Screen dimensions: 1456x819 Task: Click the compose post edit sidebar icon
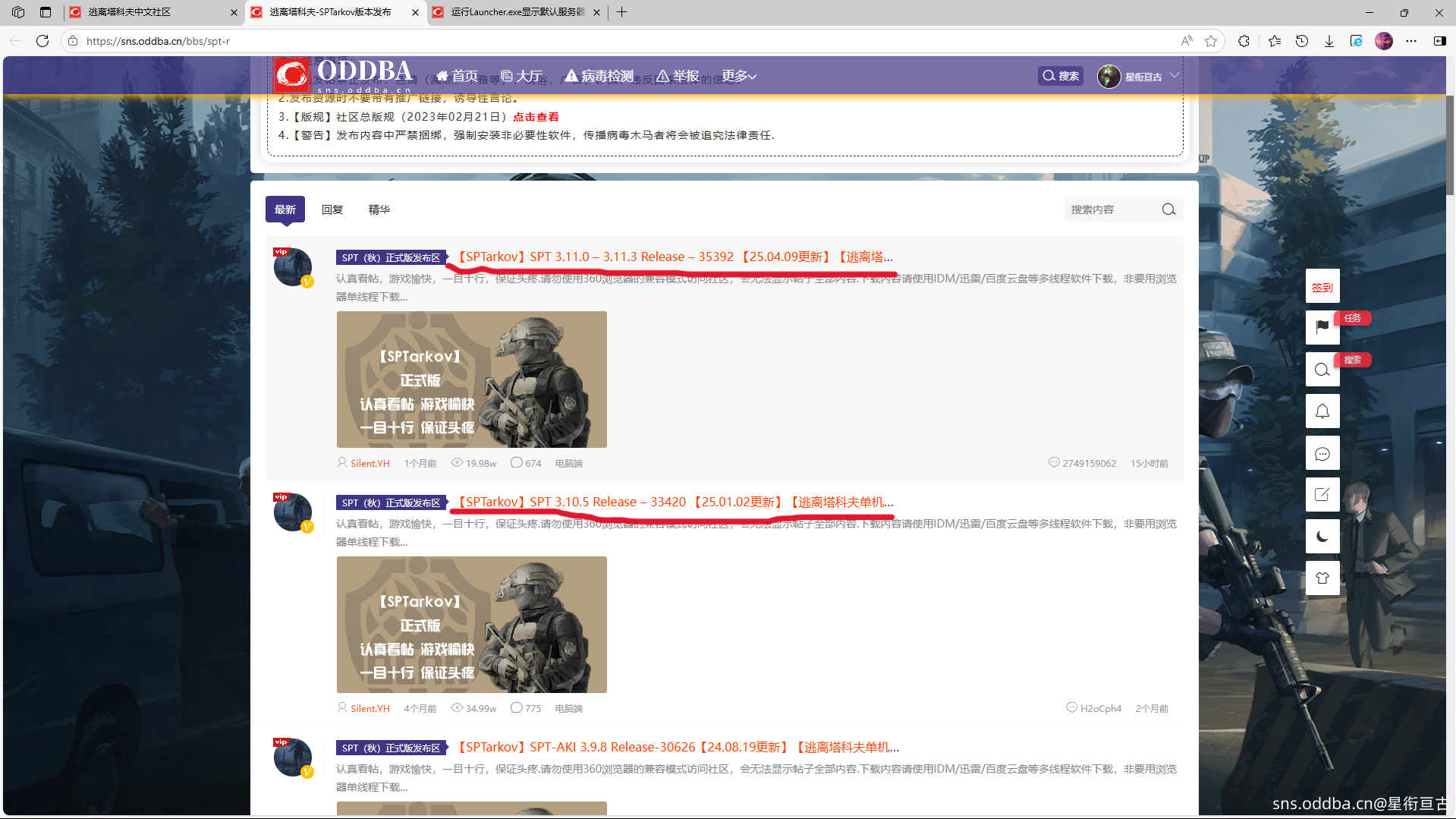[x=1322, y=495]
